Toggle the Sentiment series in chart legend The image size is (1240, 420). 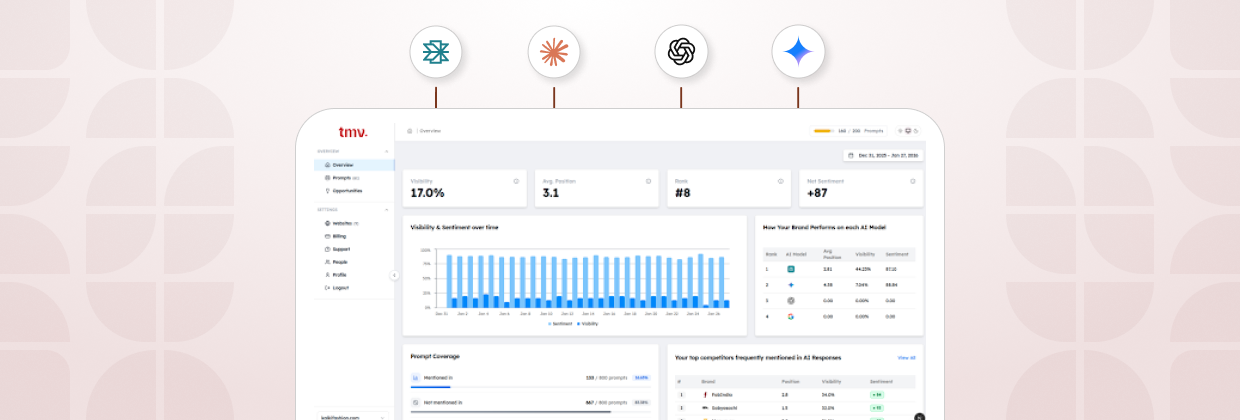click(559, 324)
